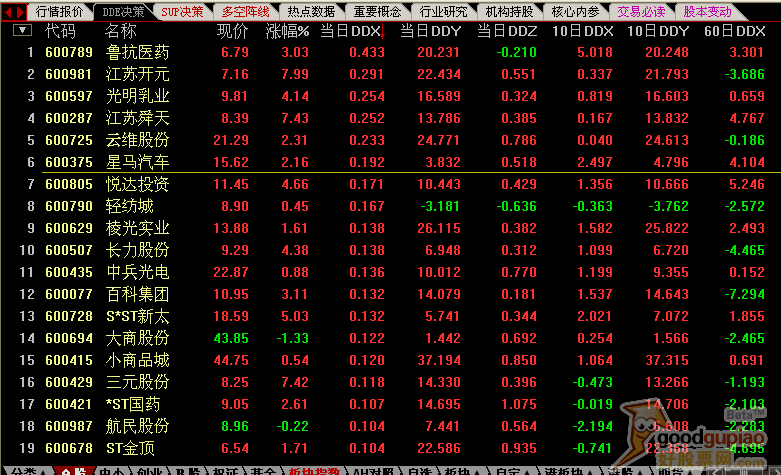Viewport: 781px width, 475px height.
Task: Select the ST金顶 stock name
Action: coord(130,448)
